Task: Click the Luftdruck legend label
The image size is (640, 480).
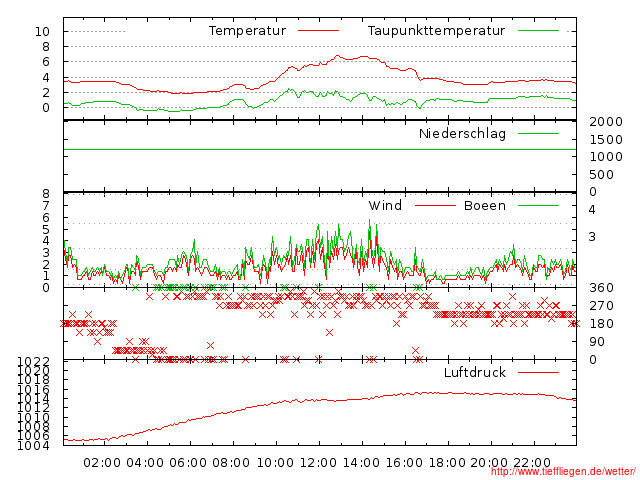Action: tap(475, 373)
